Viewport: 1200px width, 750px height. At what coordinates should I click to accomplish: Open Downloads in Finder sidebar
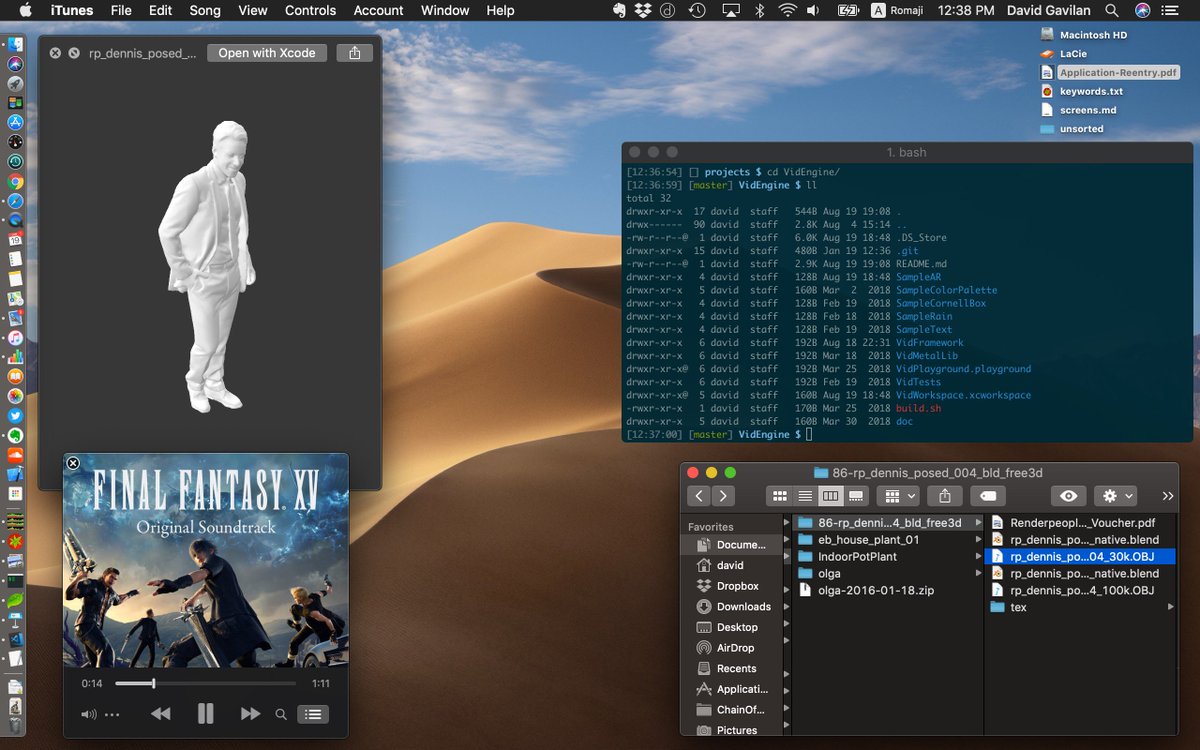tap(743, 607)
